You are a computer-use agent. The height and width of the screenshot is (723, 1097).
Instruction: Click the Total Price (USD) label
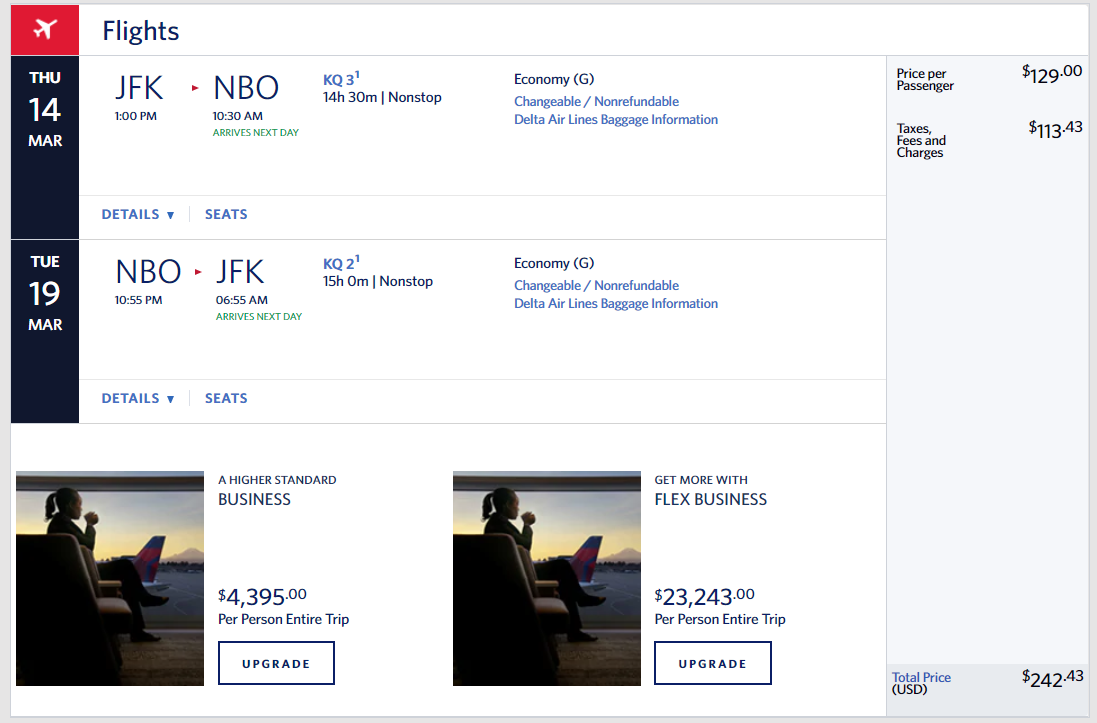coord(921,683)
